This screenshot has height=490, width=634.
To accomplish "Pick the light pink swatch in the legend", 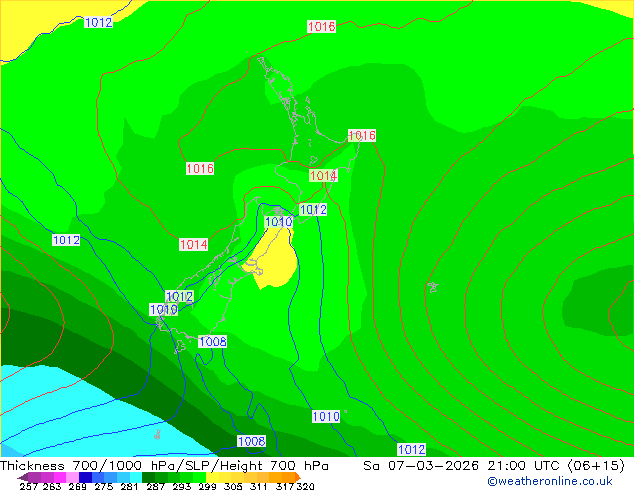I will 72,477.
